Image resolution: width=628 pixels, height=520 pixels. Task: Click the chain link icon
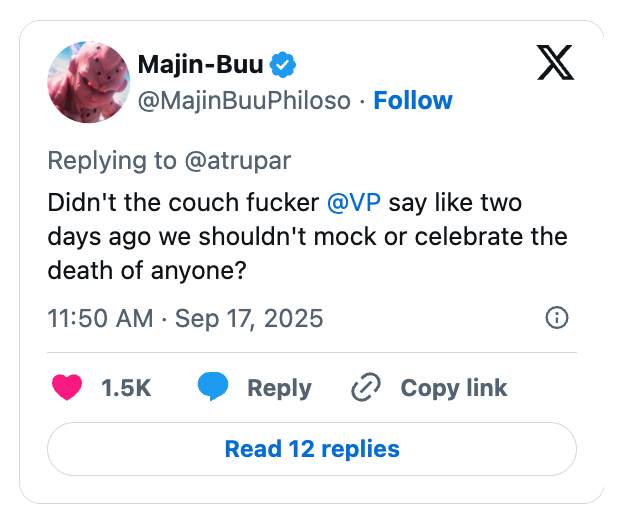point(366,387)
